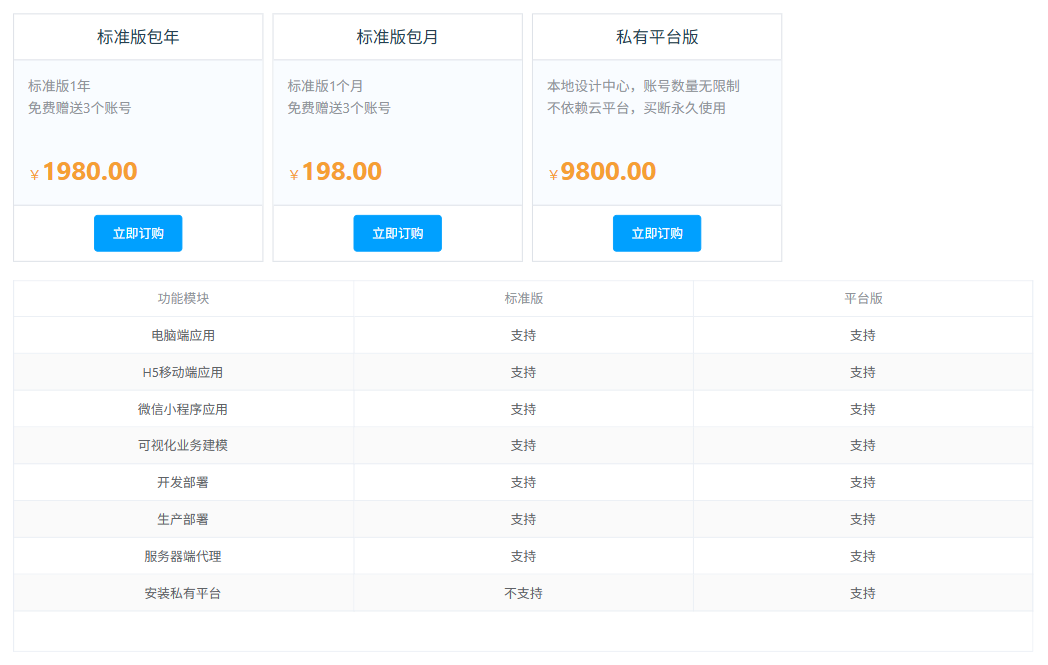Select the 私有平台版 card title

[x=657, y=37]
